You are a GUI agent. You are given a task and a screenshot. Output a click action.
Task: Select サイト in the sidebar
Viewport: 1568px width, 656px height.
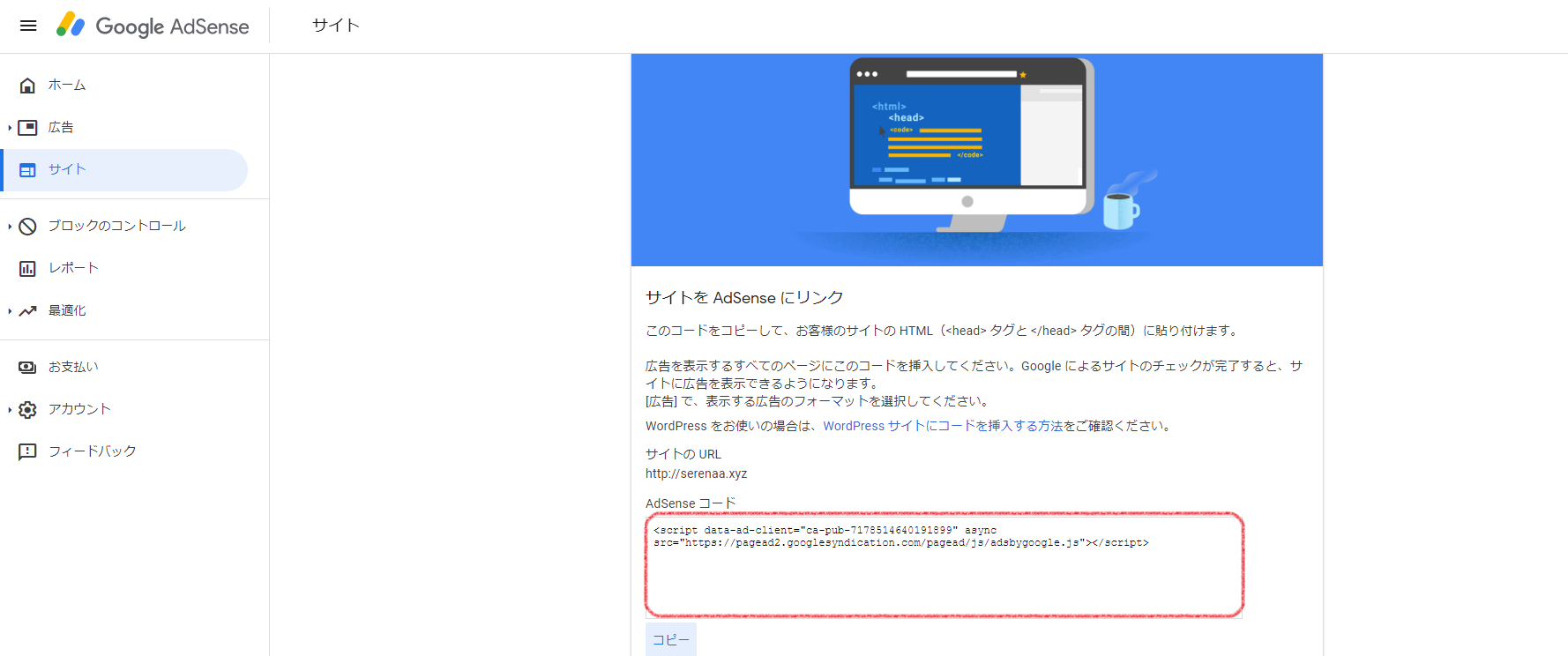coord(125,170)
